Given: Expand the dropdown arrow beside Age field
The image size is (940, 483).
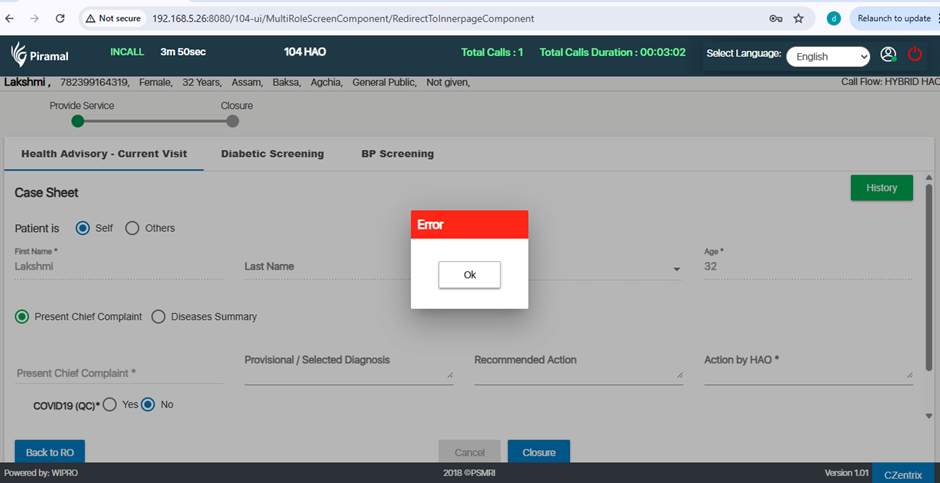Looking at the screenshot, I should click(x=677, y=269).
